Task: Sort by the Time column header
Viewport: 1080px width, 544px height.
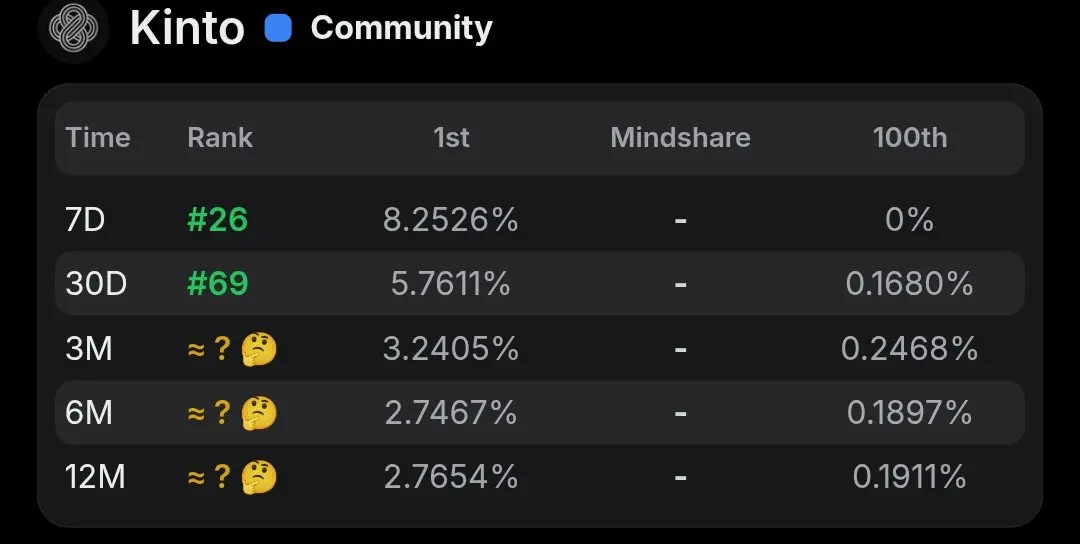Action: (x=98, y=138)
